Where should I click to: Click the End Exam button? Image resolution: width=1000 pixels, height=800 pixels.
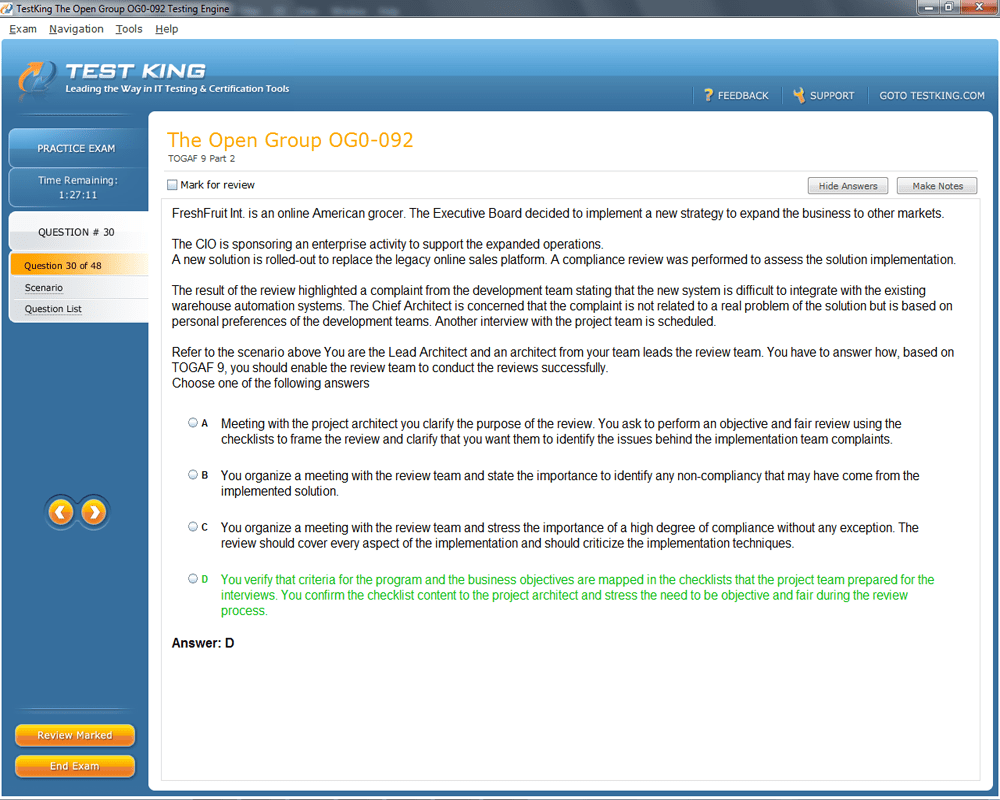pyautogui.click(x=75, y=766)
